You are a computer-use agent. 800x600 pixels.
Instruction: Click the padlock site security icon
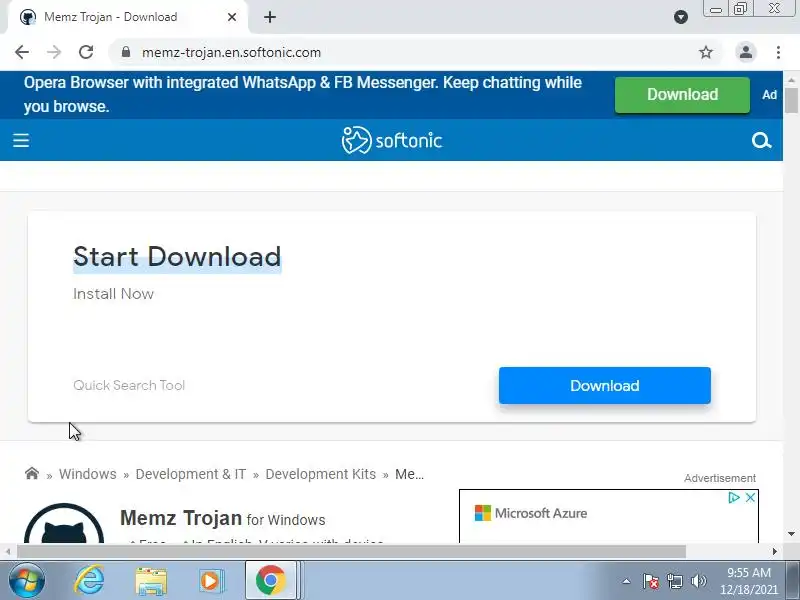(x=126, y=52)
